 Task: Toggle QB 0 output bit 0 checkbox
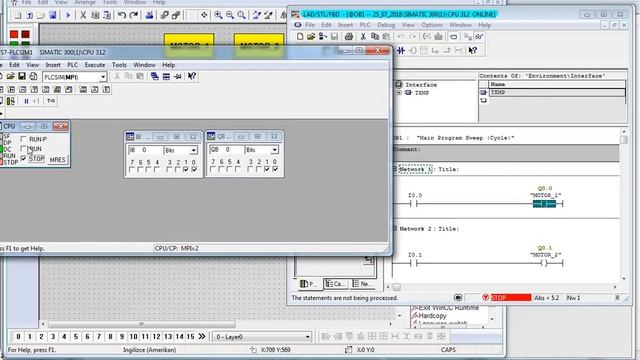[276, 169]
